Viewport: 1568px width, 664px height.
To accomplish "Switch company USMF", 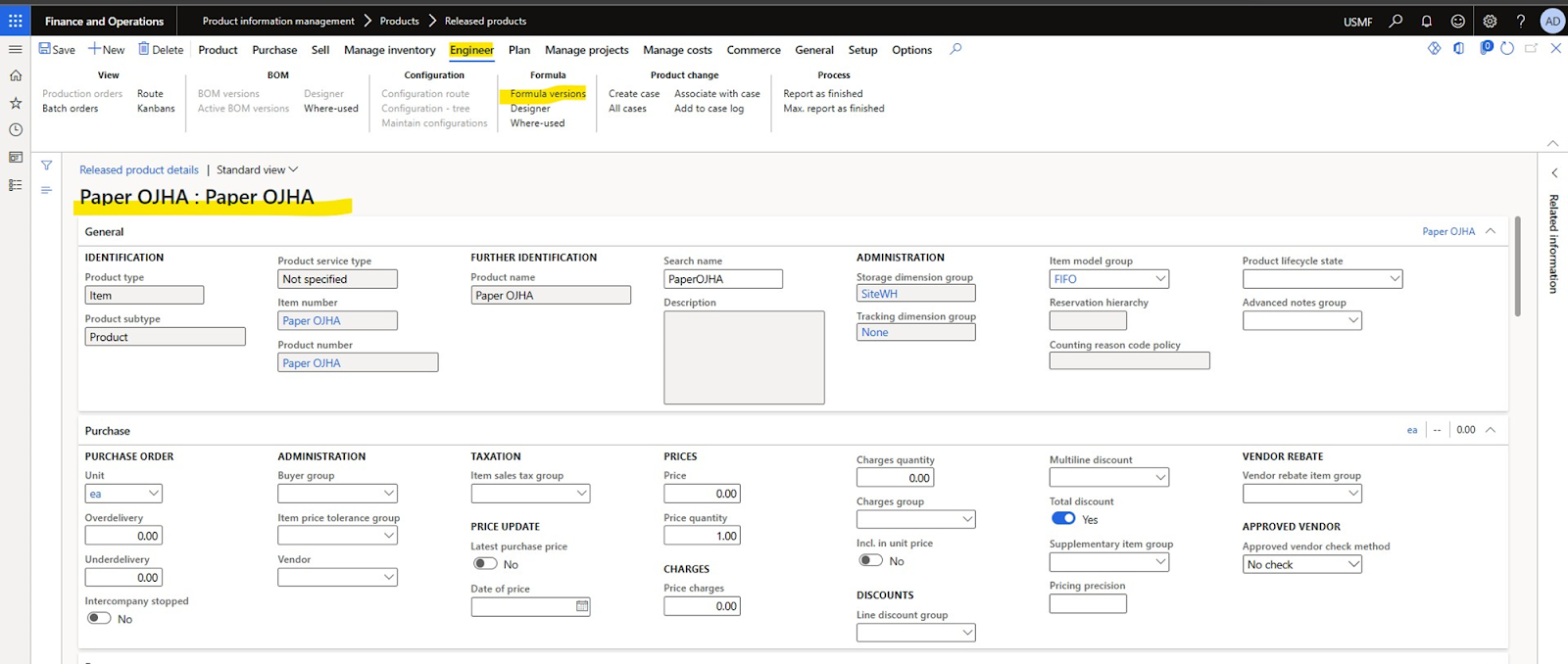I will pyautogui.click(x=1357, y=22).
